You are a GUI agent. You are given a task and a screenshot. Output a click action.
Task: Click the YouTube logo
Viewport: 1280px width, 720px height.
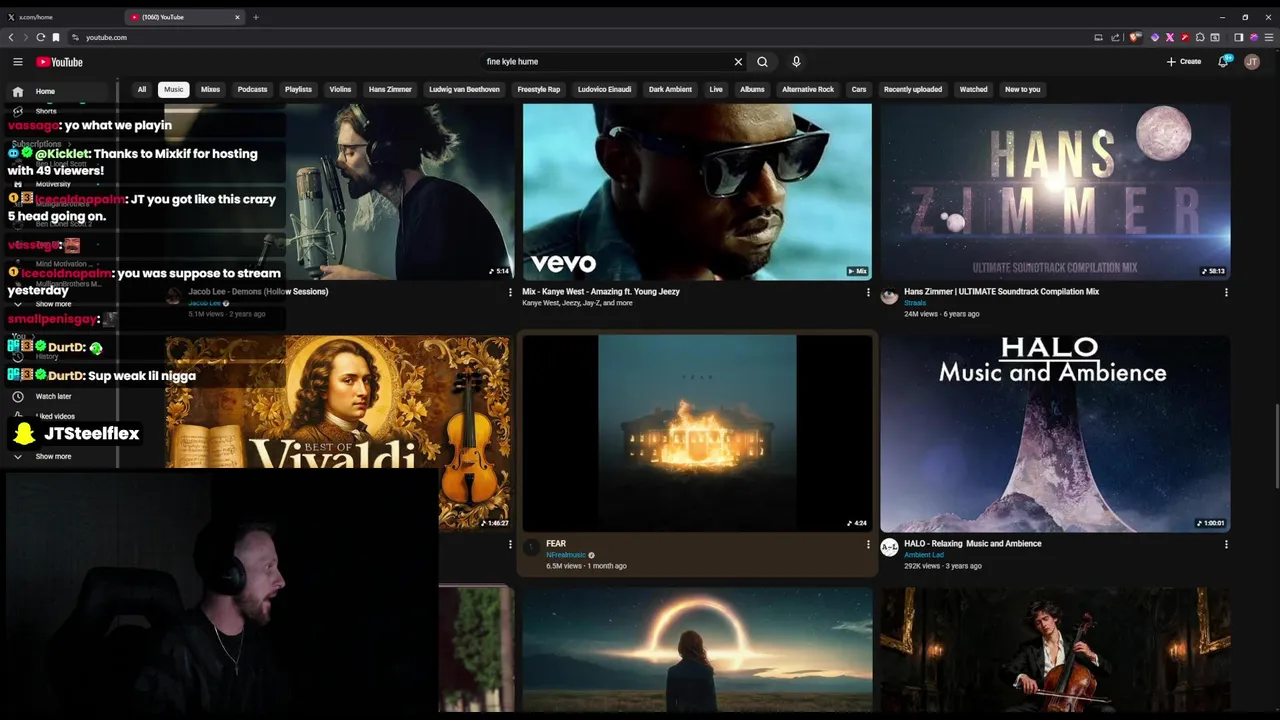tap(59, 62)
